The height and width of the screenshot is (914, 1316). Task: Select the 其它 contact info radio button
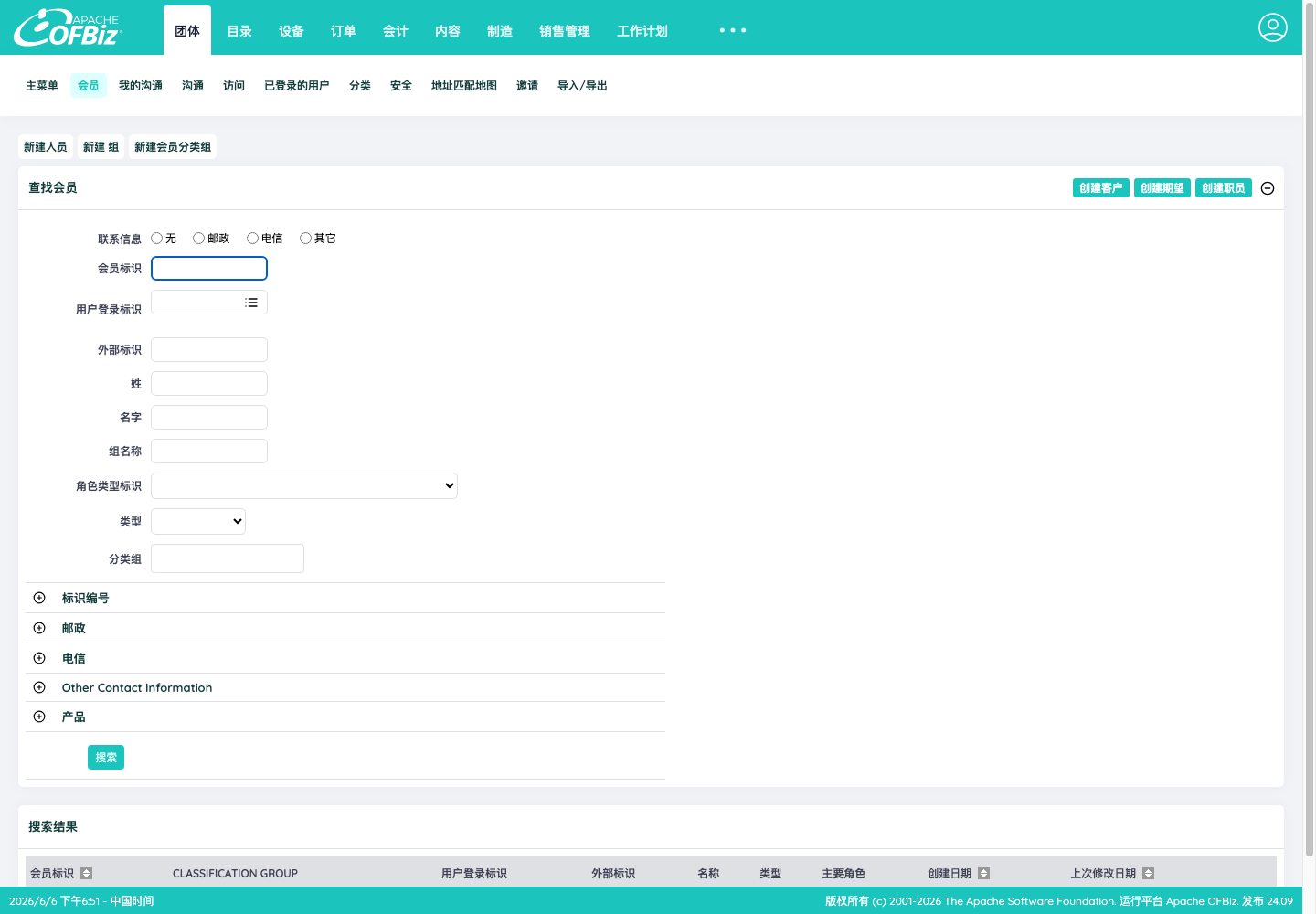tap(305, 238)
